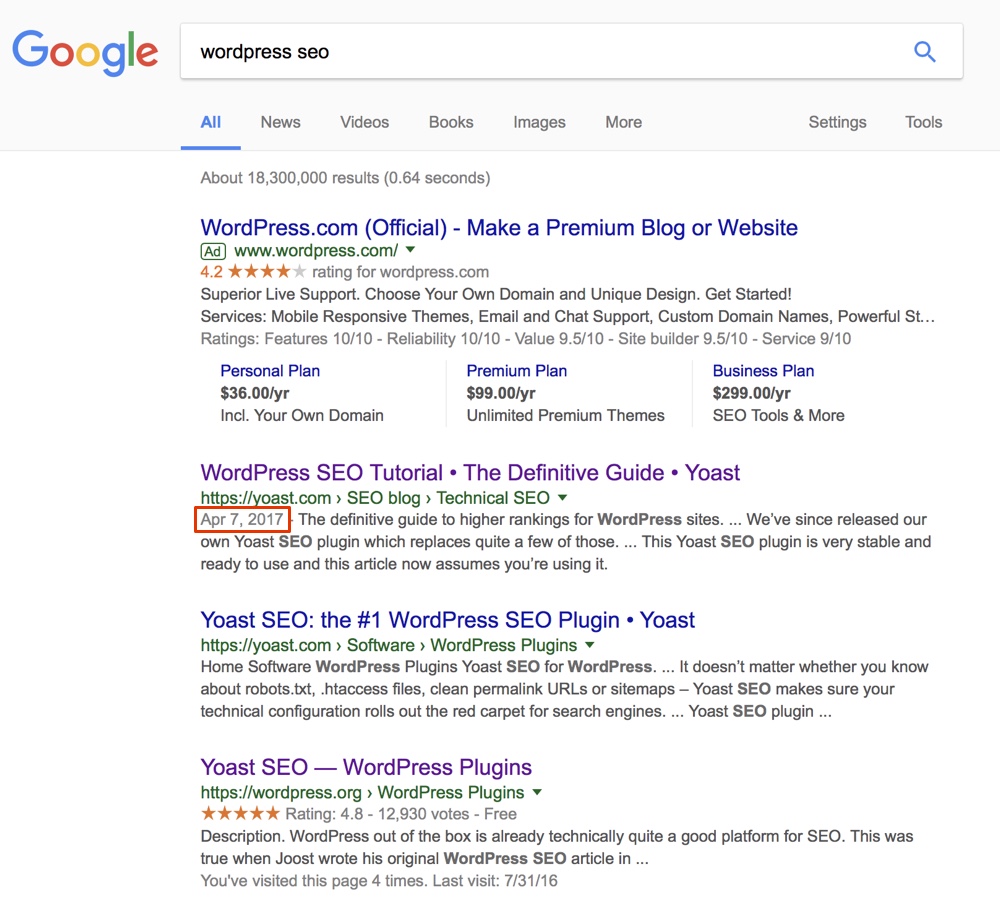This screenshot has height=910, width=1000.
Task: Click the Incl. Your Own Domain text
Action: 302,416
